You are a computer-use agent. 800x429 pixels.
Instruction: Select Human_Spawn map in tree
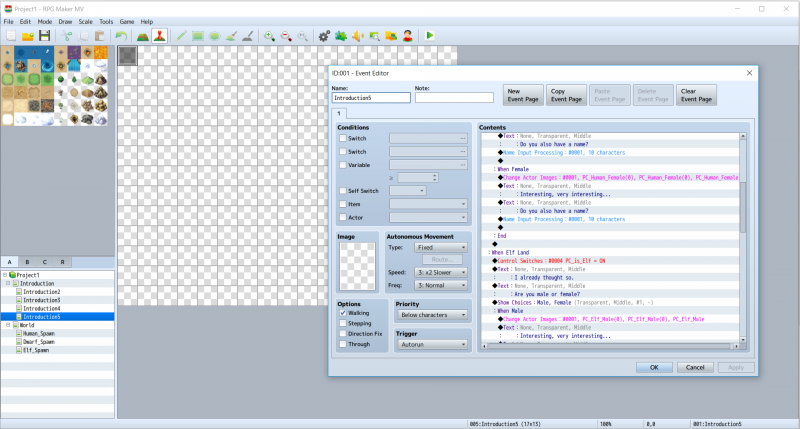(x=39, y=334)
